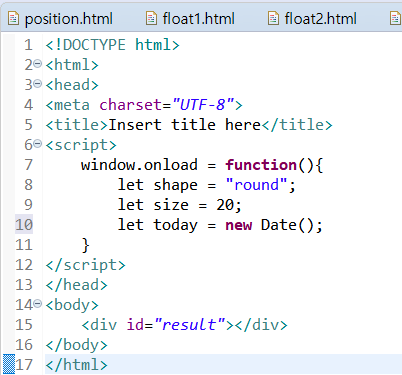
Task: Click line number 17 in the gutter
Action: (24, 365)
